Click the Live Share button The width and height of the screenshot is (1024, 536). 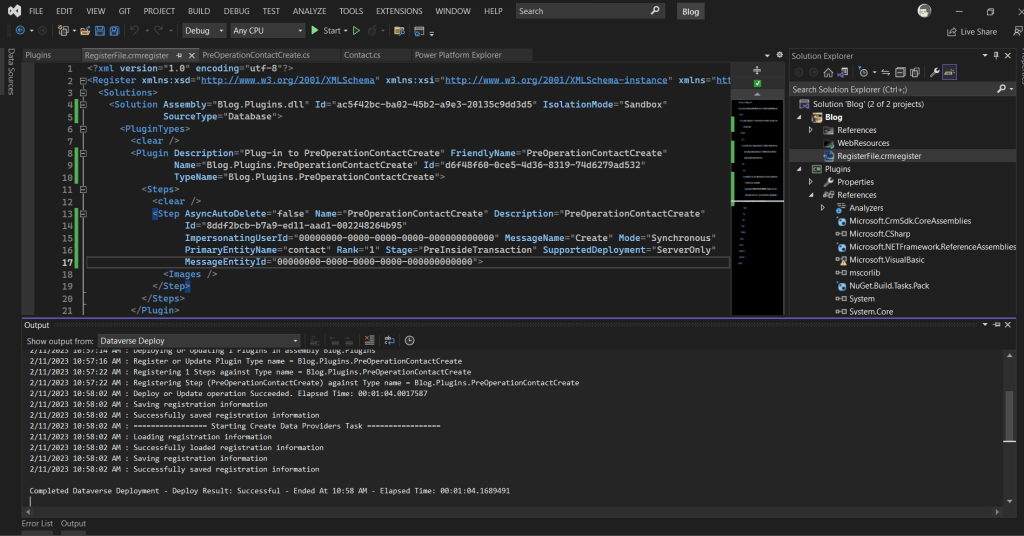tap(972, 31)
